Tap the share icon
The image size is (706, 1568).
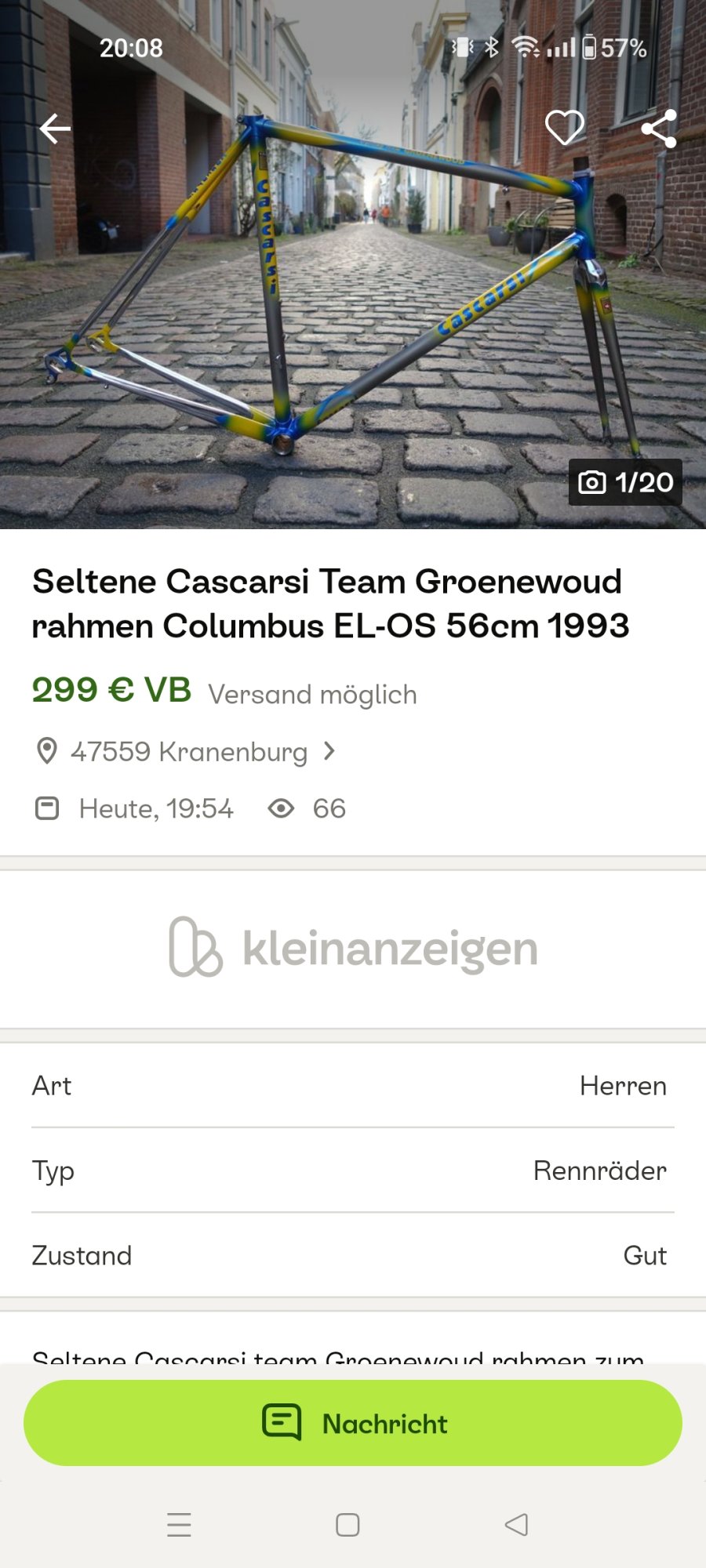point(659,129)
